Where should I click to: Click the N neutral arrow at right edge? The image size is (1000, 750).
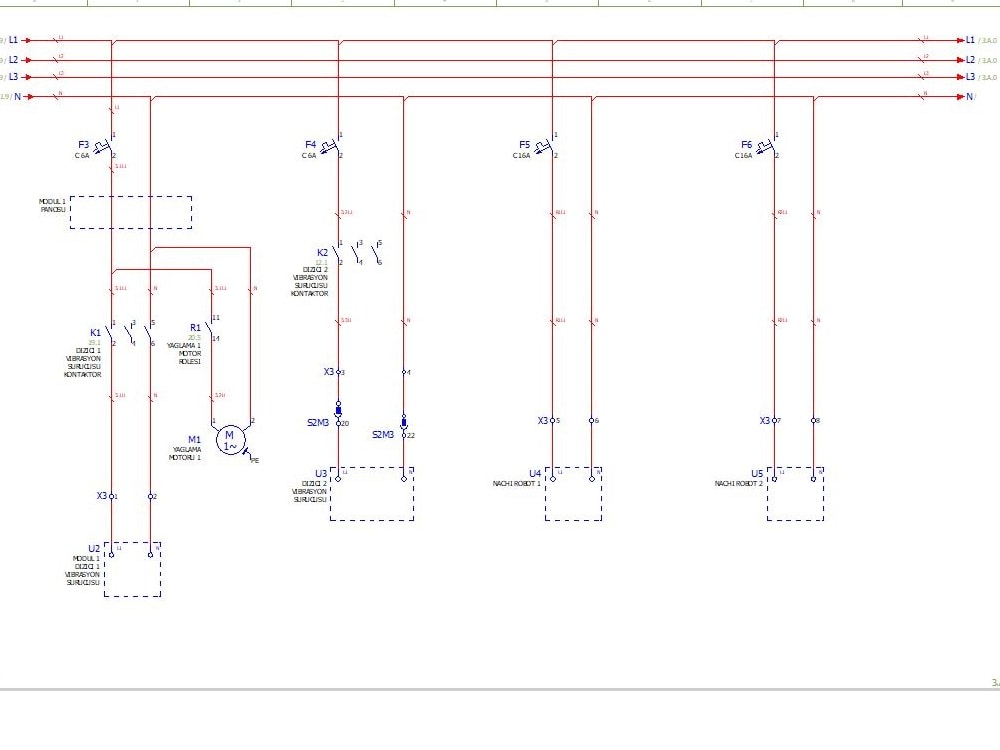[958, 97]
